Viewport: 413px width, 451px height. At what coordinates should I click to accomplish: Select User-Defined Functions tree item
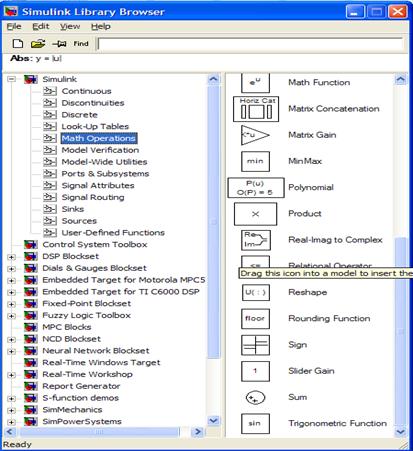113,233
